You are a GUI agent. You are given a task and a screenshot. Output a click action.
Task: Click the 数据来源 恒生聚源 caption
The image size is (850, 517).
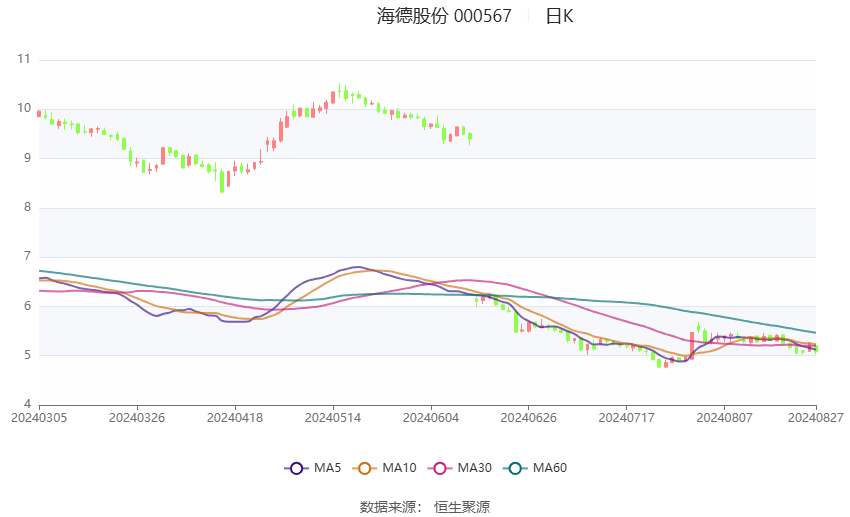[425, 507]
